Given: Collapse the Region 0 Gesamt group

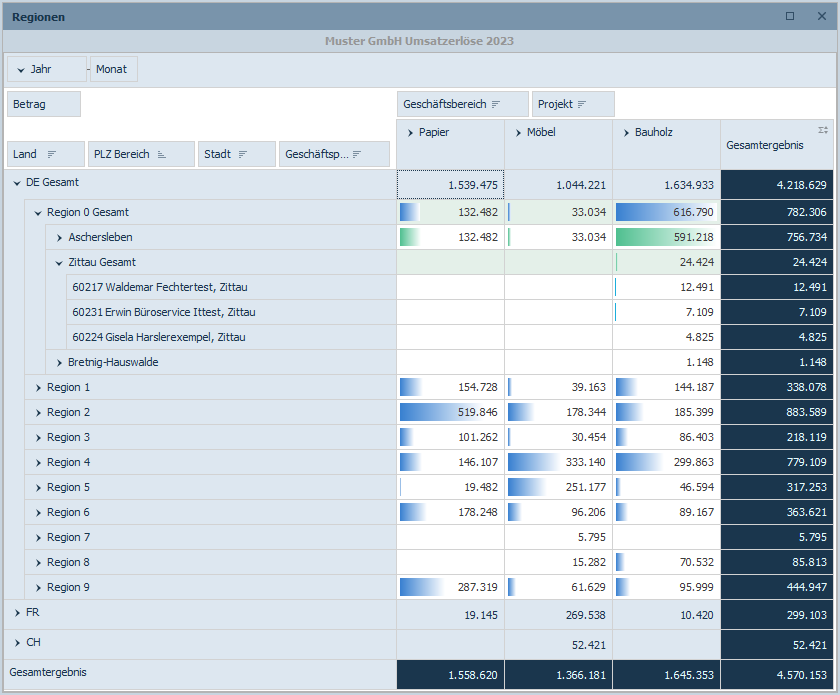Looking at the screenshot, I should tap(38, 213).
